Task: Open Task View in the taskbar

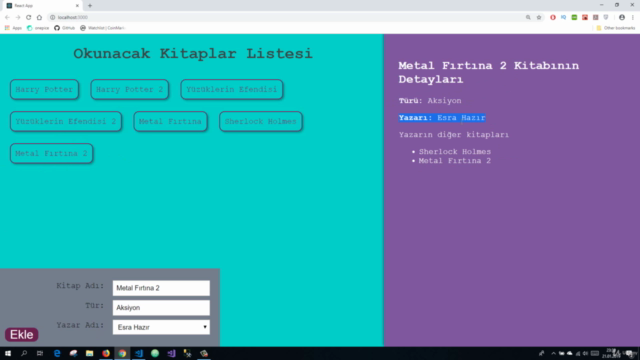Action: coord(40,353)
